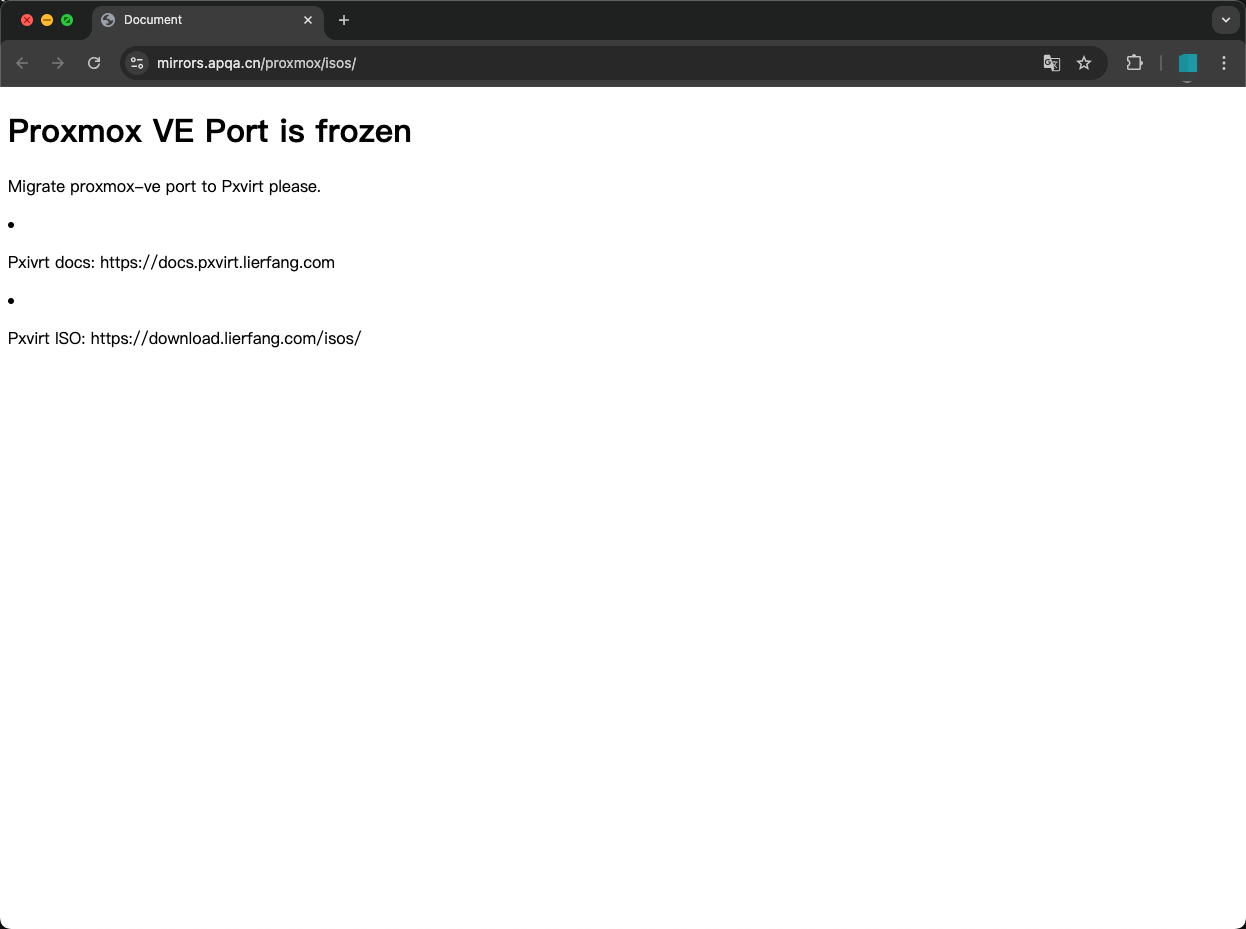Open Chrome's three-dot menu
Image resolution: width=1246 pixels, height=929 pixels.
[1224, 63]
